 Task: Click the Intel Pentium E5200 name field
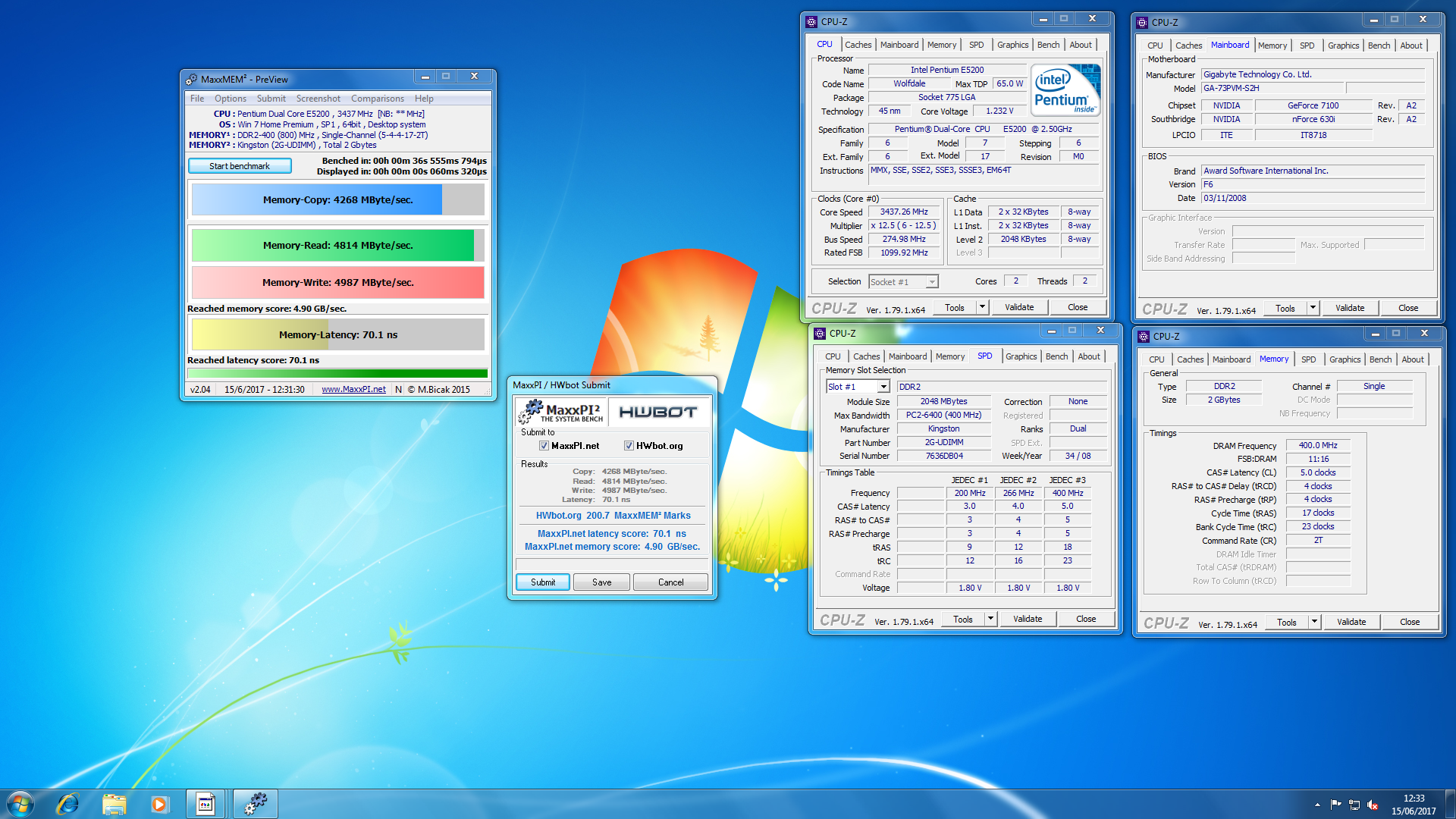pos(947,70)
